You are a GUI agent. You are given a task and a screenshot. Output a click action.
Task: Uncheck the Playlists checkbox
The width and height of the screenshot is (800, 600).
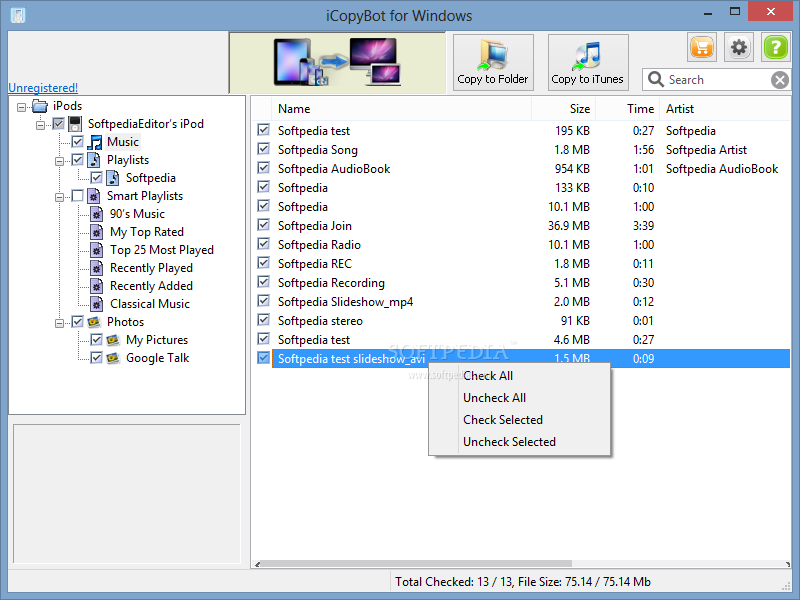(x=78, y=160)
